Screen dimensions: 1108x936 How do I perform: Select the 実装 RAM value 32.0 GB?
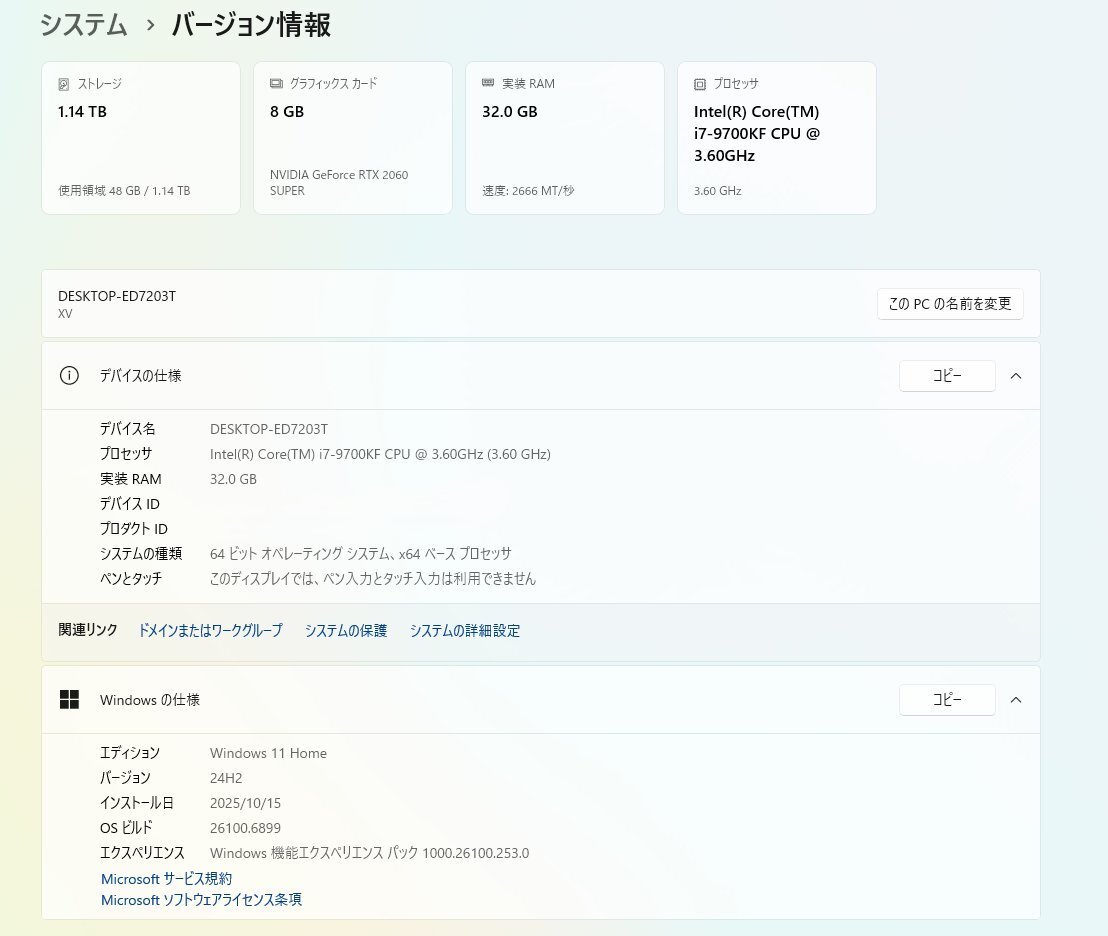pos(233,479)
